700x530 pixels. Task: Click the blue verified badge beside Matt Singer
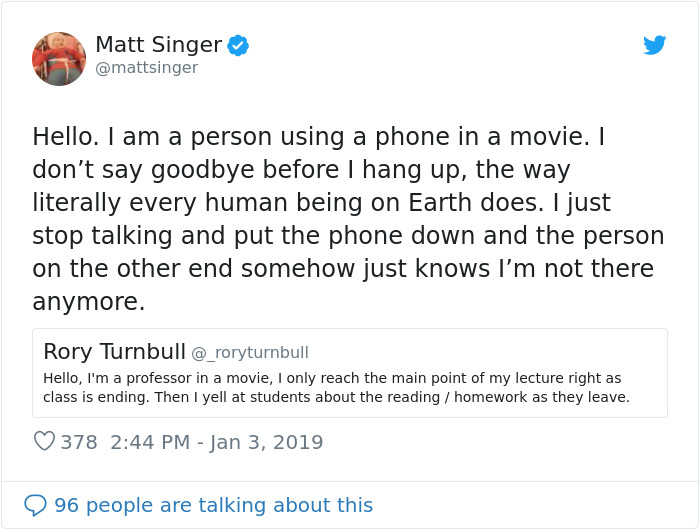point(238,45)
